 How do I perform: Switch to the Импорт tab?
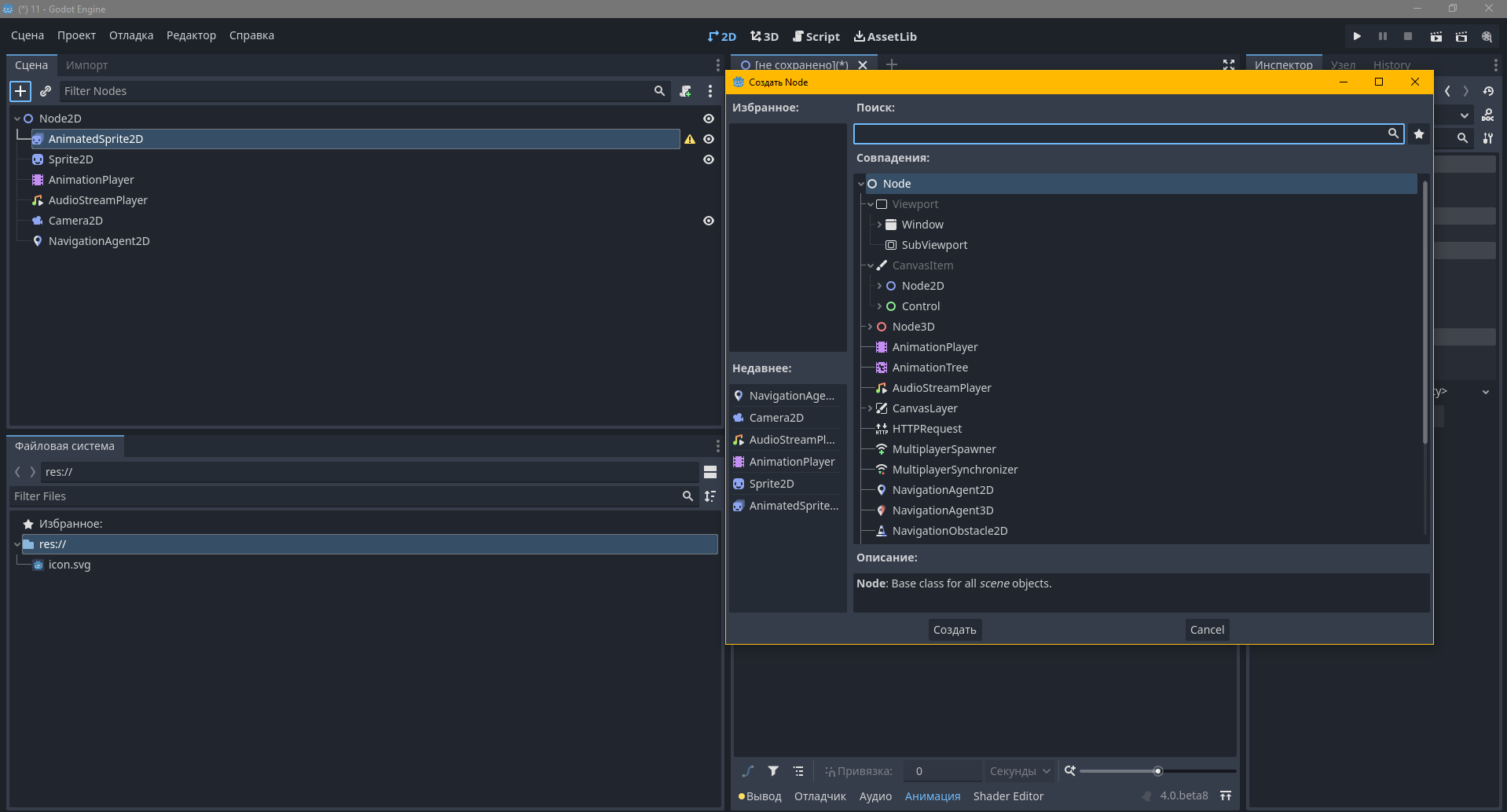pos(86,65)
